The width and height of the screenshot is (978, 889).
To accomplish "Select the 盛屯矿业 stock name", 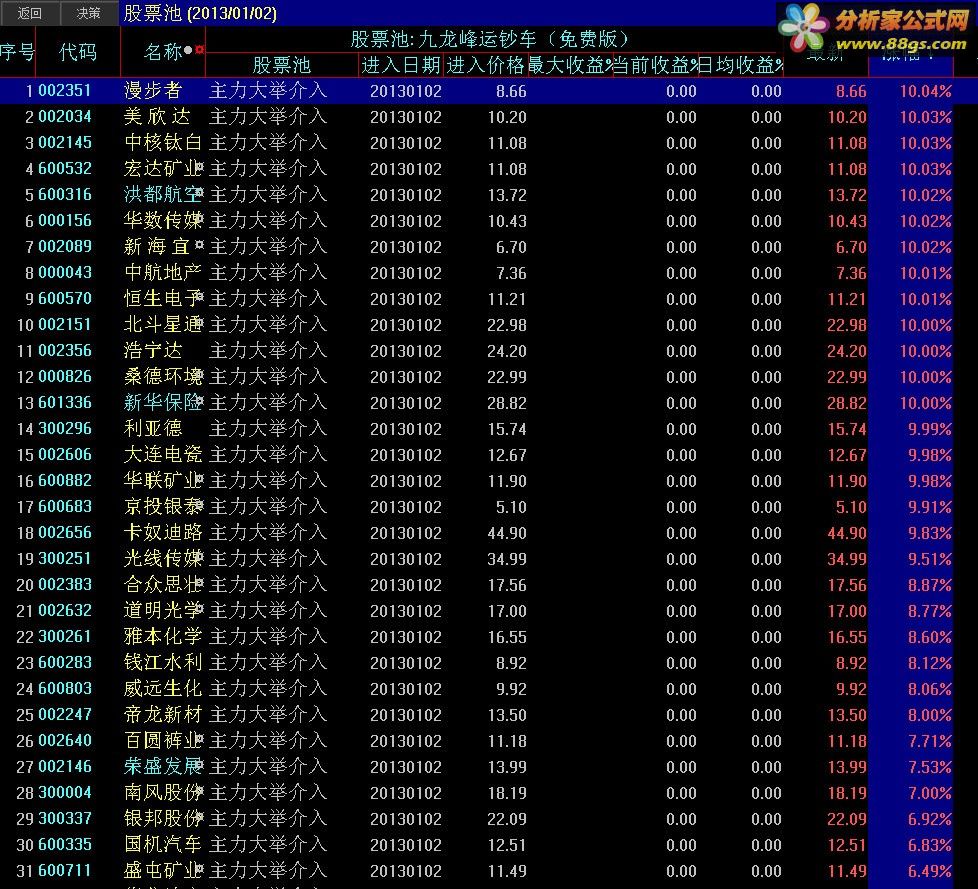I will pos(163,870).
